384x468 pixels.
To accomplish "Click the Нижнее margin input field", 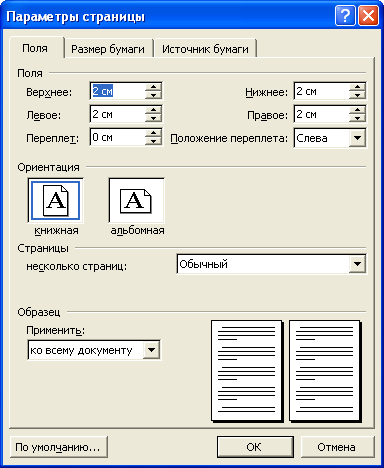I will click(x=322, y=91).
